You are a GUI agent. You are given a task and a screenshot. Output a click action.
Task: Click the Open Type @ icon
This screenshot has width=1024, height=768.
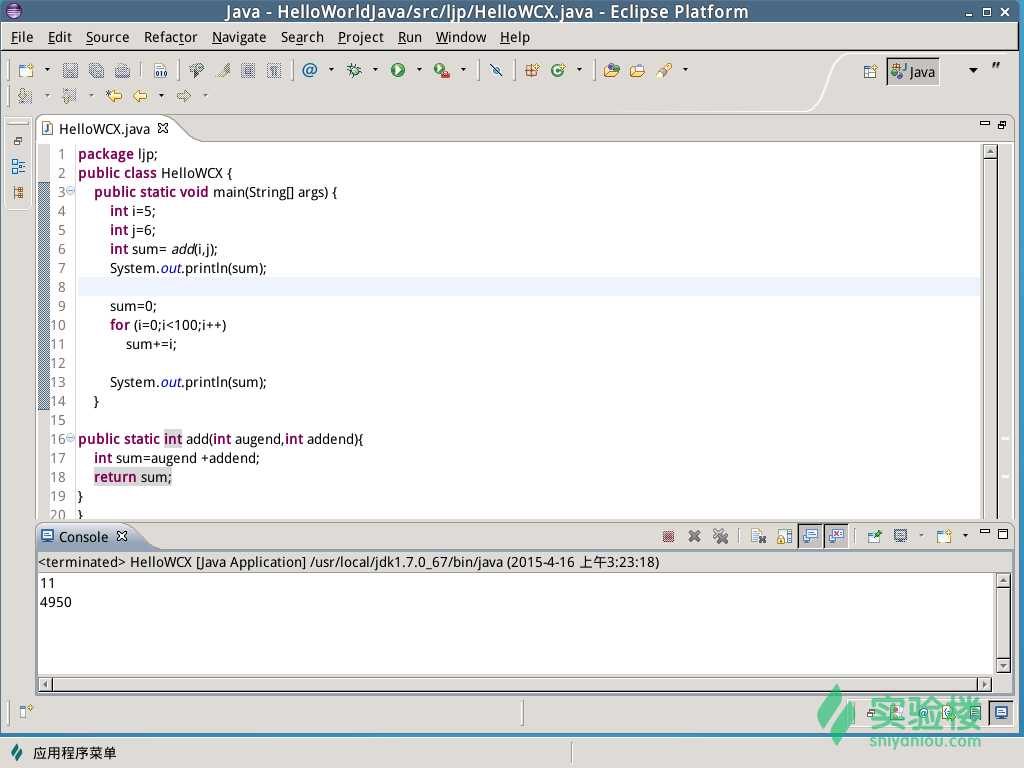pos(310,70)
